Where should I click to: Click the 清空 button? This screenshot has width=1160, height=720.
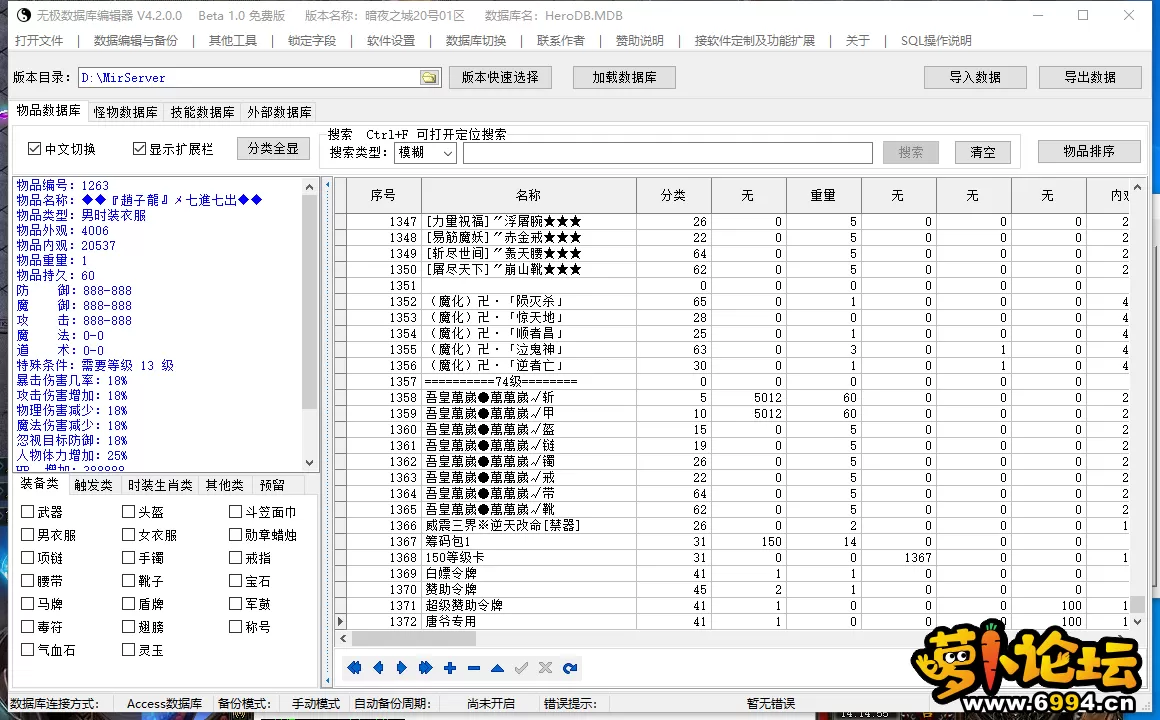click(x=982, y=152)
